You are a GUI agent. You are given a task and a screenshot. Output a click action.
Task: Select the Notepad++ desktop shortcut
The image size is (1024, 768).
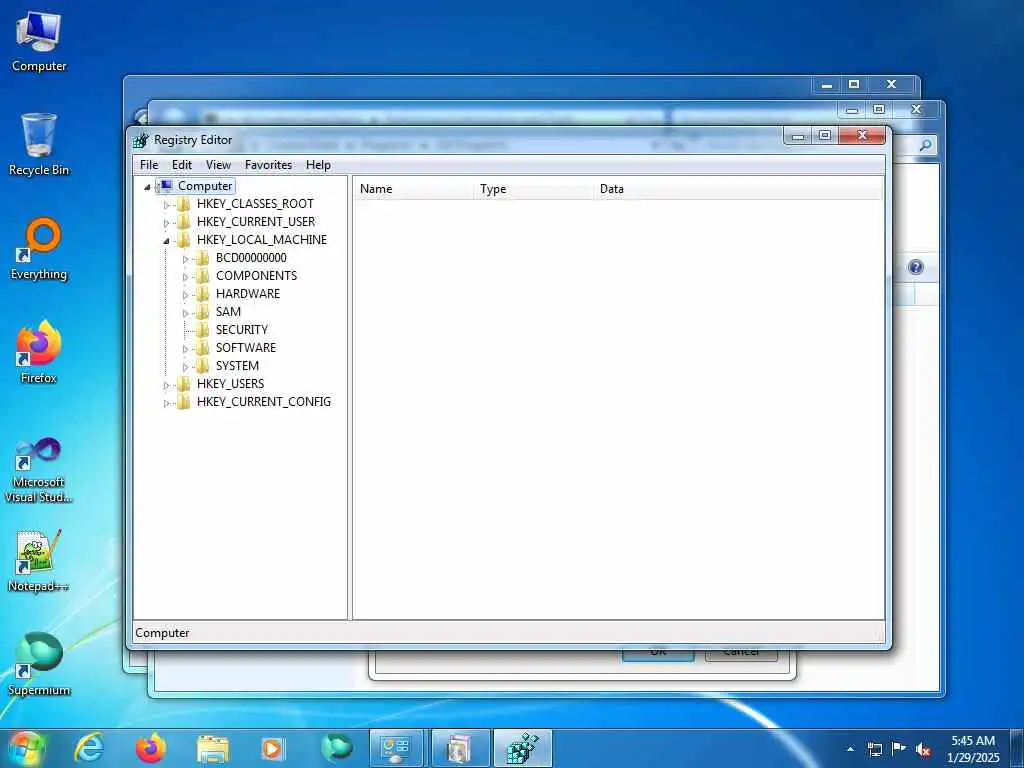pyautogui.click(x=39, y=561)
